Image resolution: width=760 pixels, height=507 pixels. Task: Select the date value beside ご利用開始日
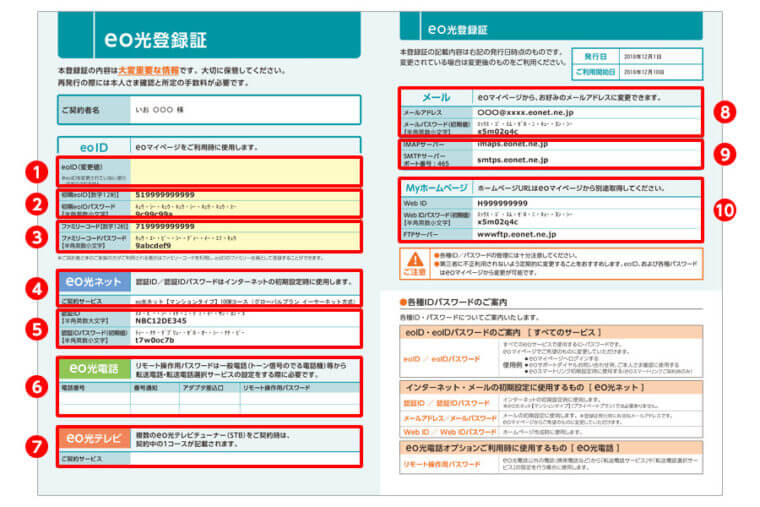pyautogui.click(x=644, y=72)
